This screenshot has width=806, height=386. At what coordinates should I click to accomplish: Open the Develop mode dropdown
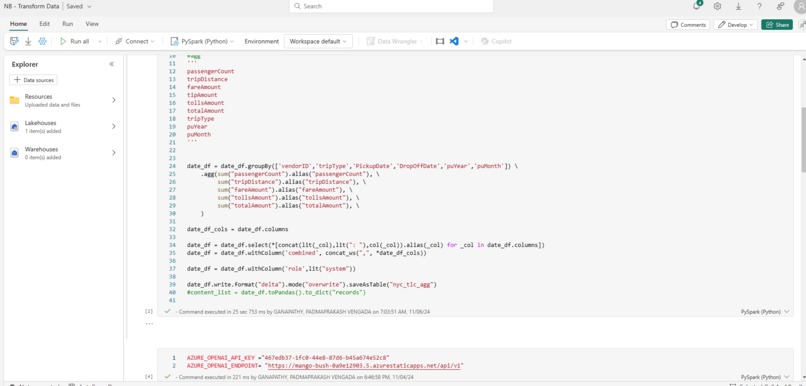pos(736,25)
